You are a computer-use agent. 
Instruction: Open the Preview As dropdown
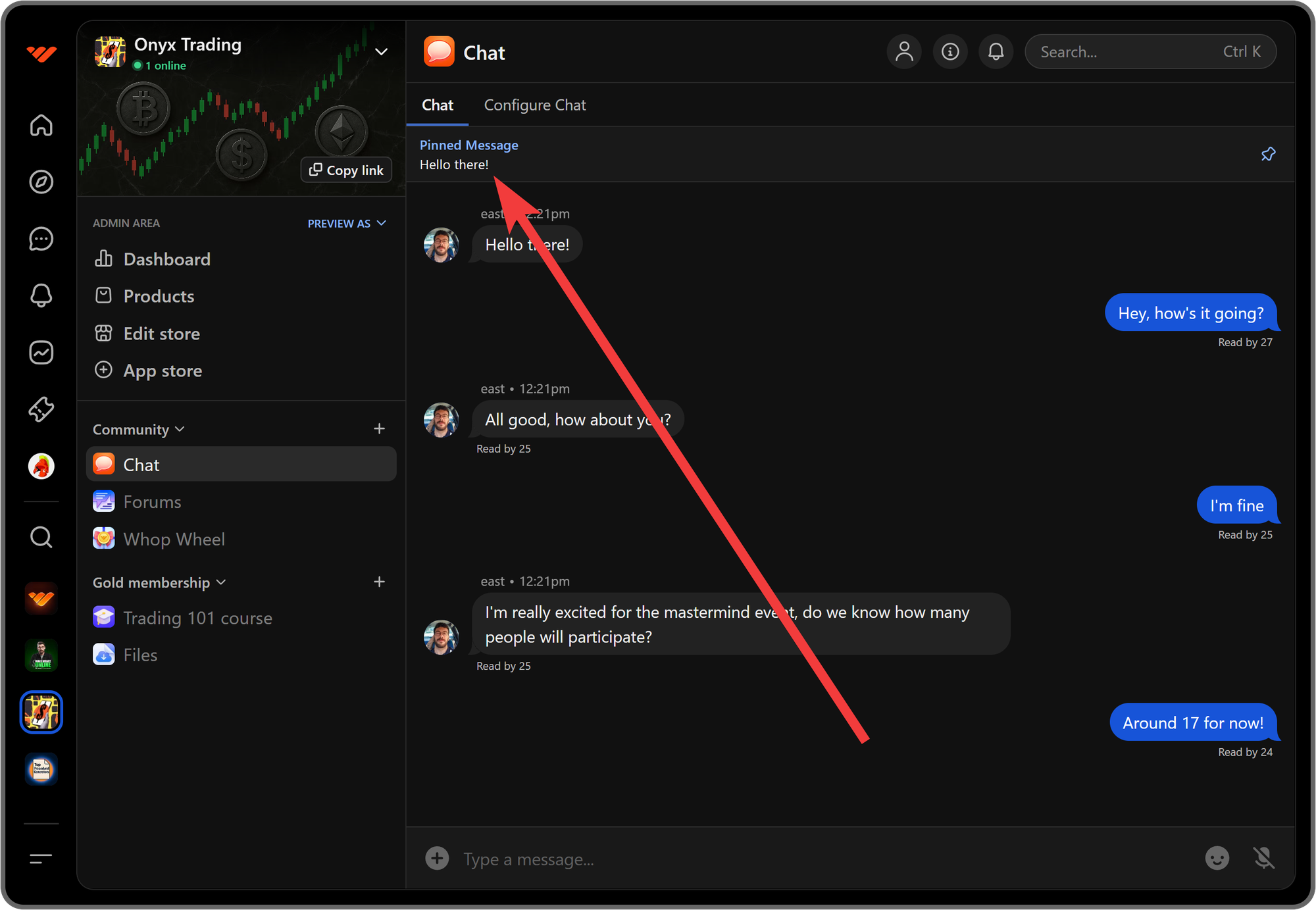coord(347,224)
